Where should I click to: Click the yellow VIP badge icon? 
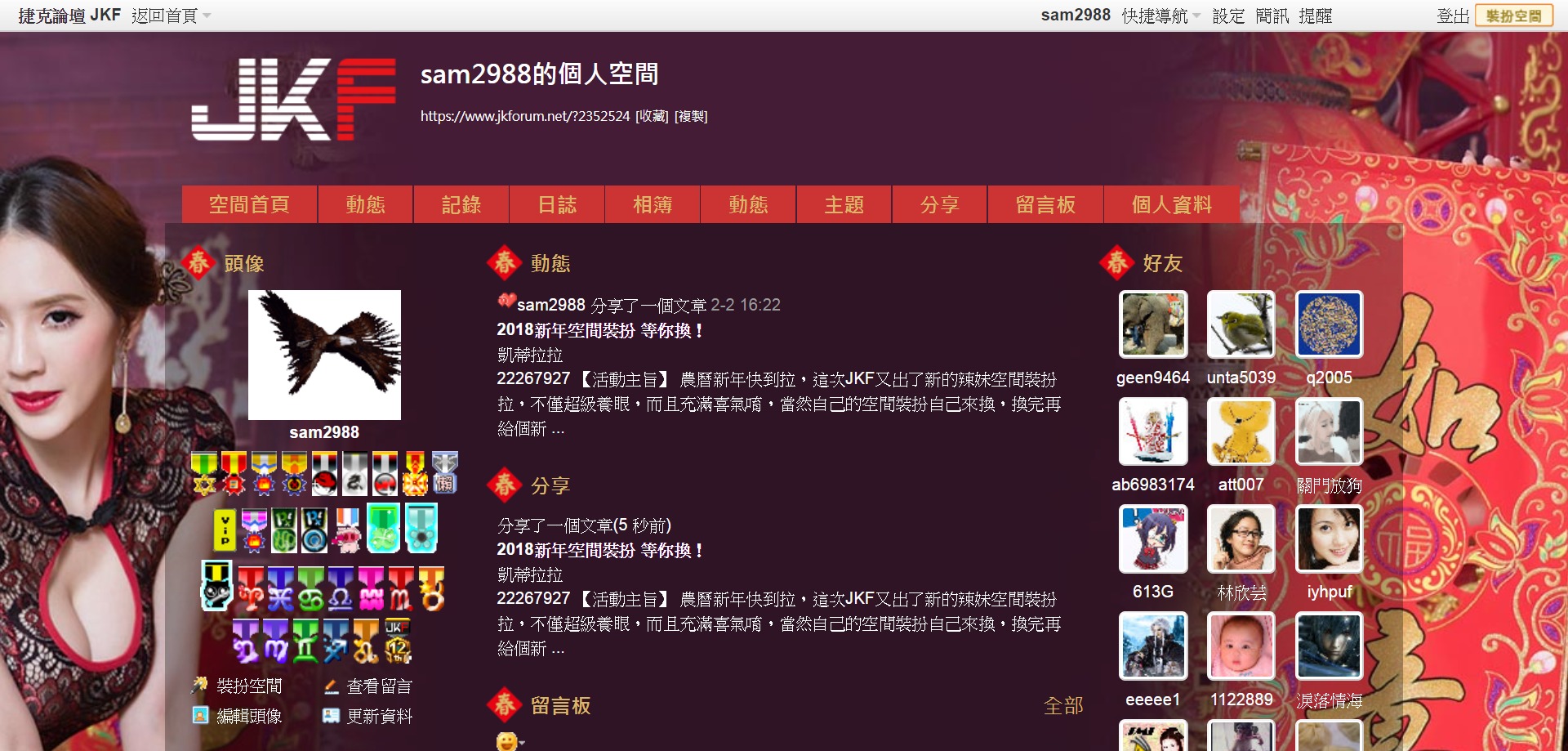(225, 530)
